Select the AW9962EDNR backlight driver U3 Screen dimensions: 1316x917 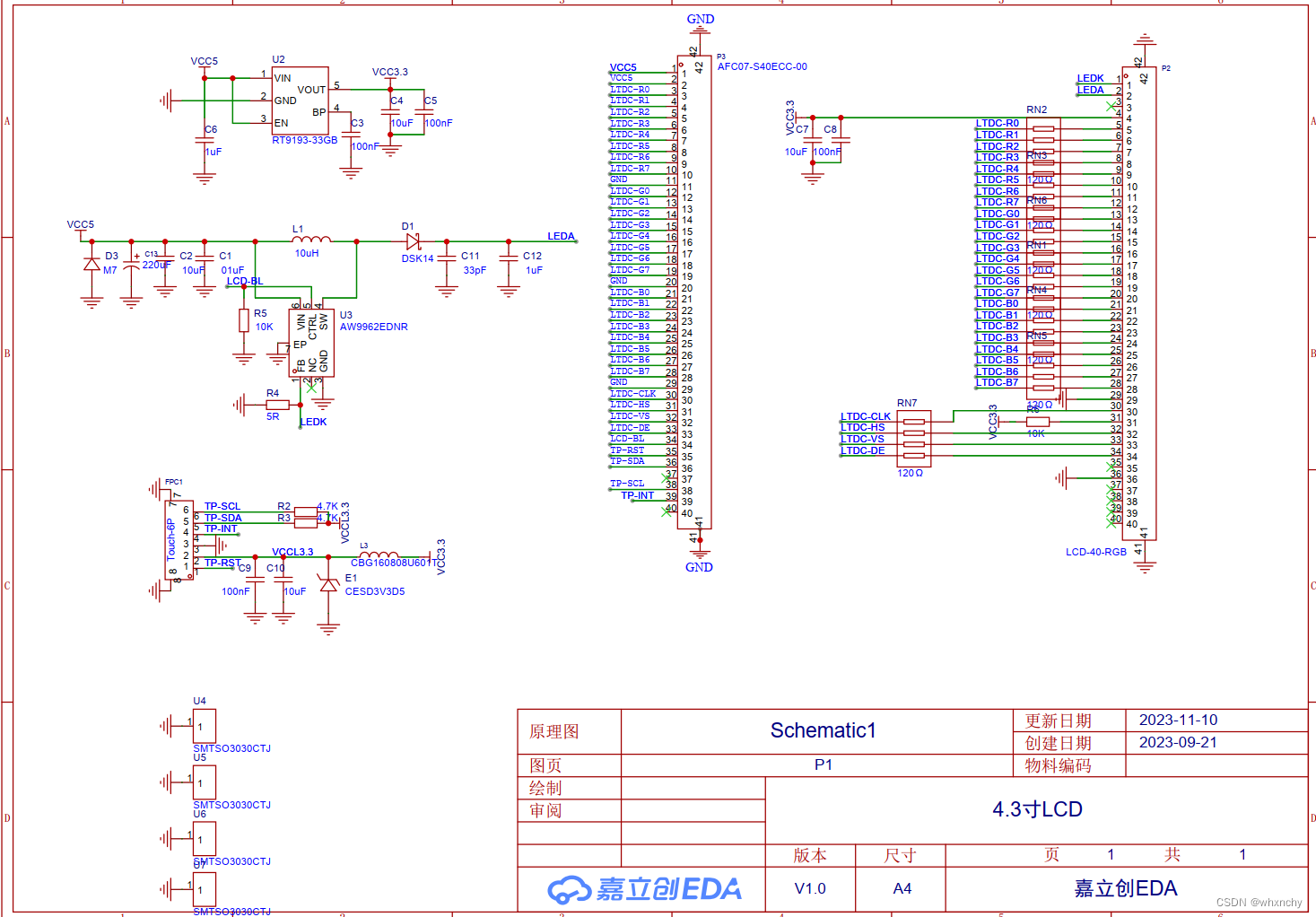click(x=312, y=341)
